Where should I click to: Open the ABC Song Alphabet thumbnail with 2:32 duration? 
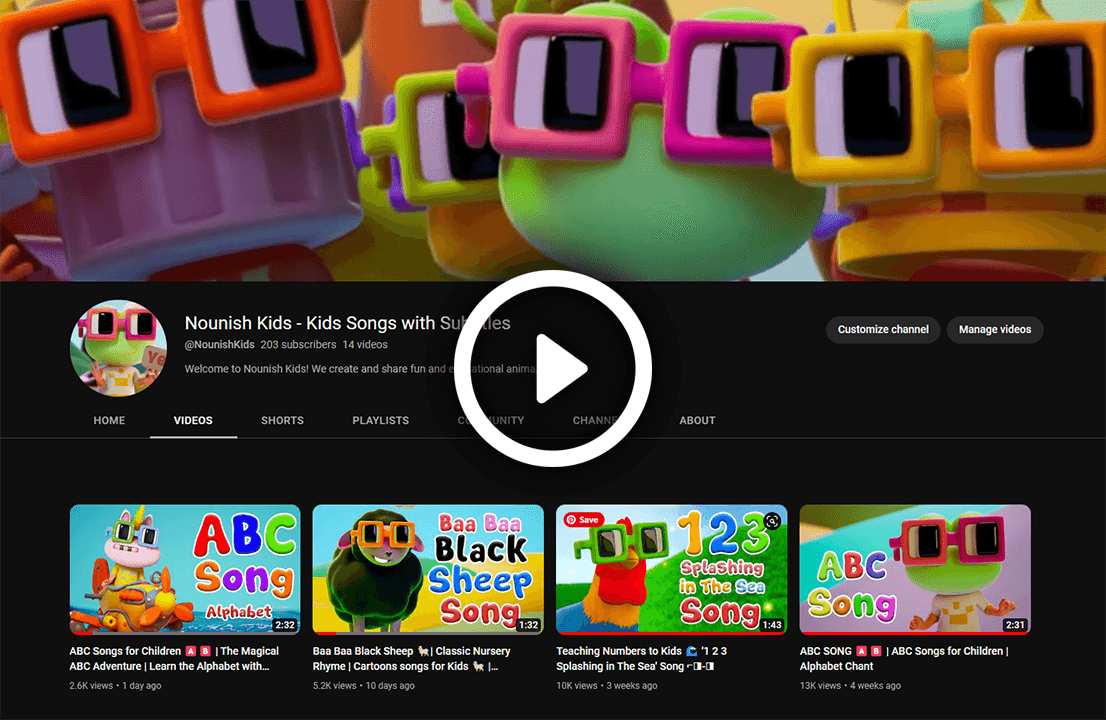point(185,569)
